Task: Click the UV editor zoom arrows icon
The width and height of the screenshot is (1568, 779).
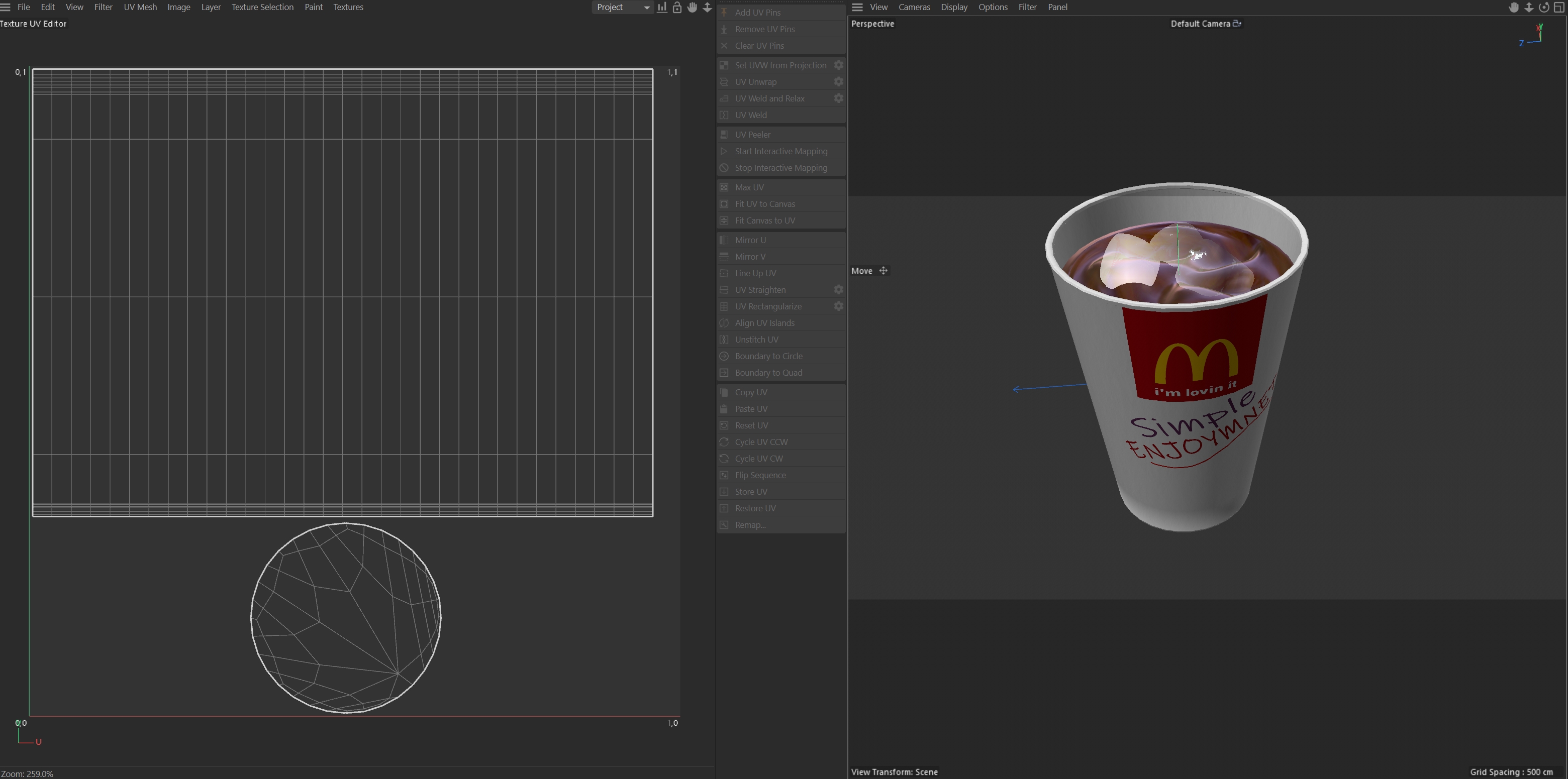Action: pos(707,8)
